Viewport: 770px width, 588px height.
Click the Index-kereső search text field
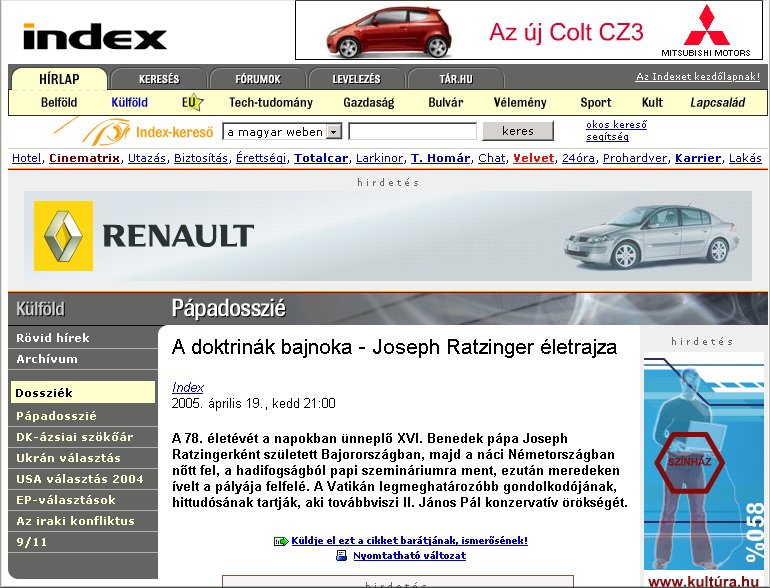click(x=412, y=132)
